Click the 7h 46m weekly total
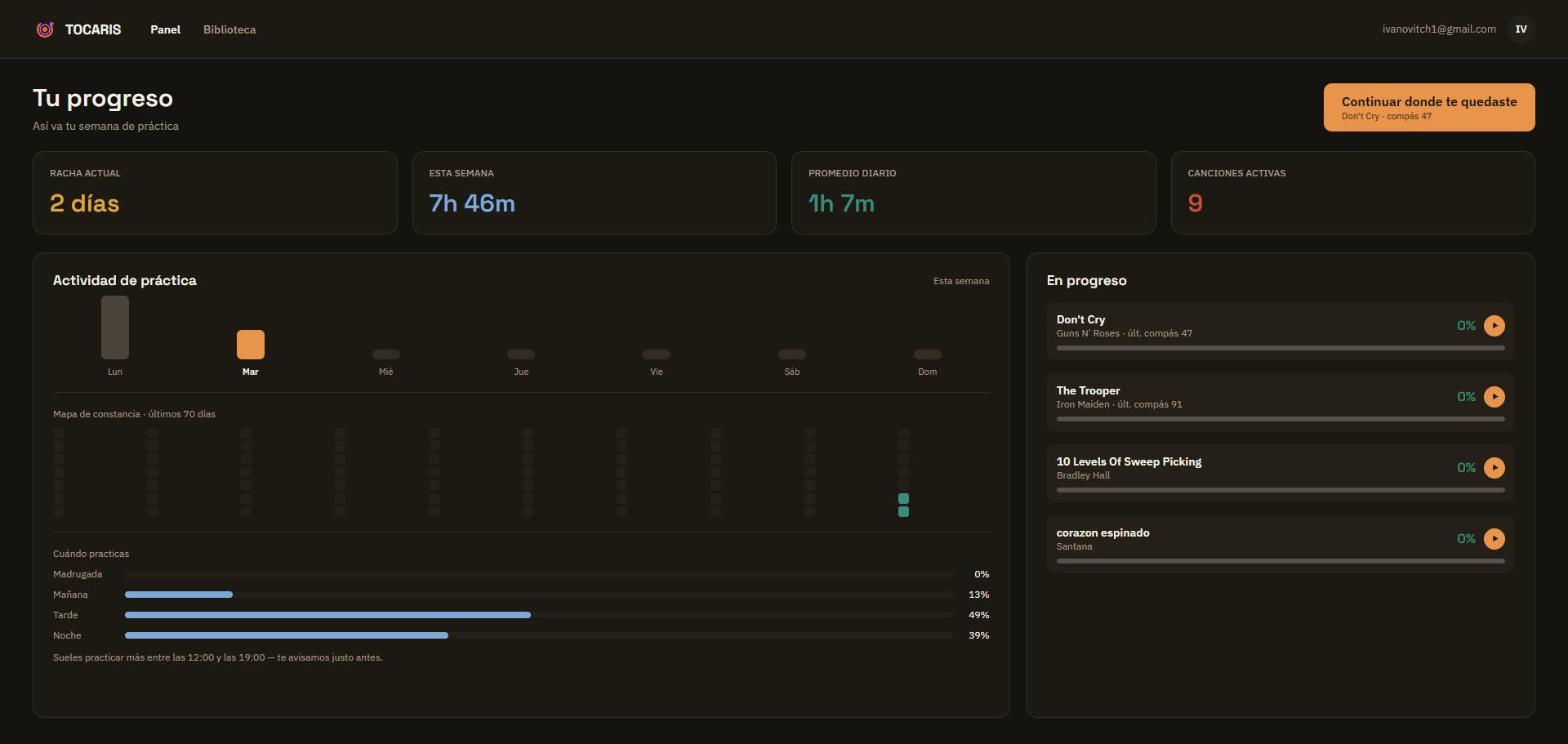Screen dimensions: 1568x744 472,203
